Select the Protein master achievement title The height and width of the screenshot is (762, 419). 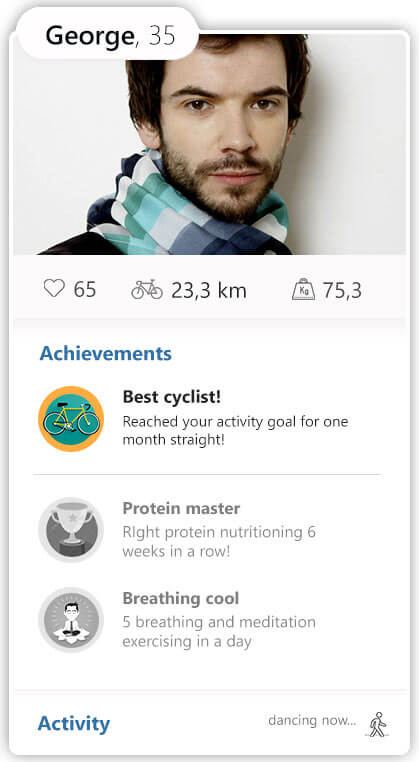(181, 509)
